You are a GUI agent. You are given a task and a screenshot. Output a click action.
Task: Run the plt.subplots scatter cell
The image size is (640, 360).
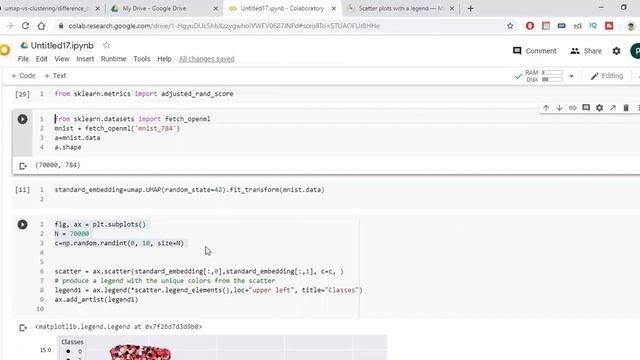tap(22, 224)
